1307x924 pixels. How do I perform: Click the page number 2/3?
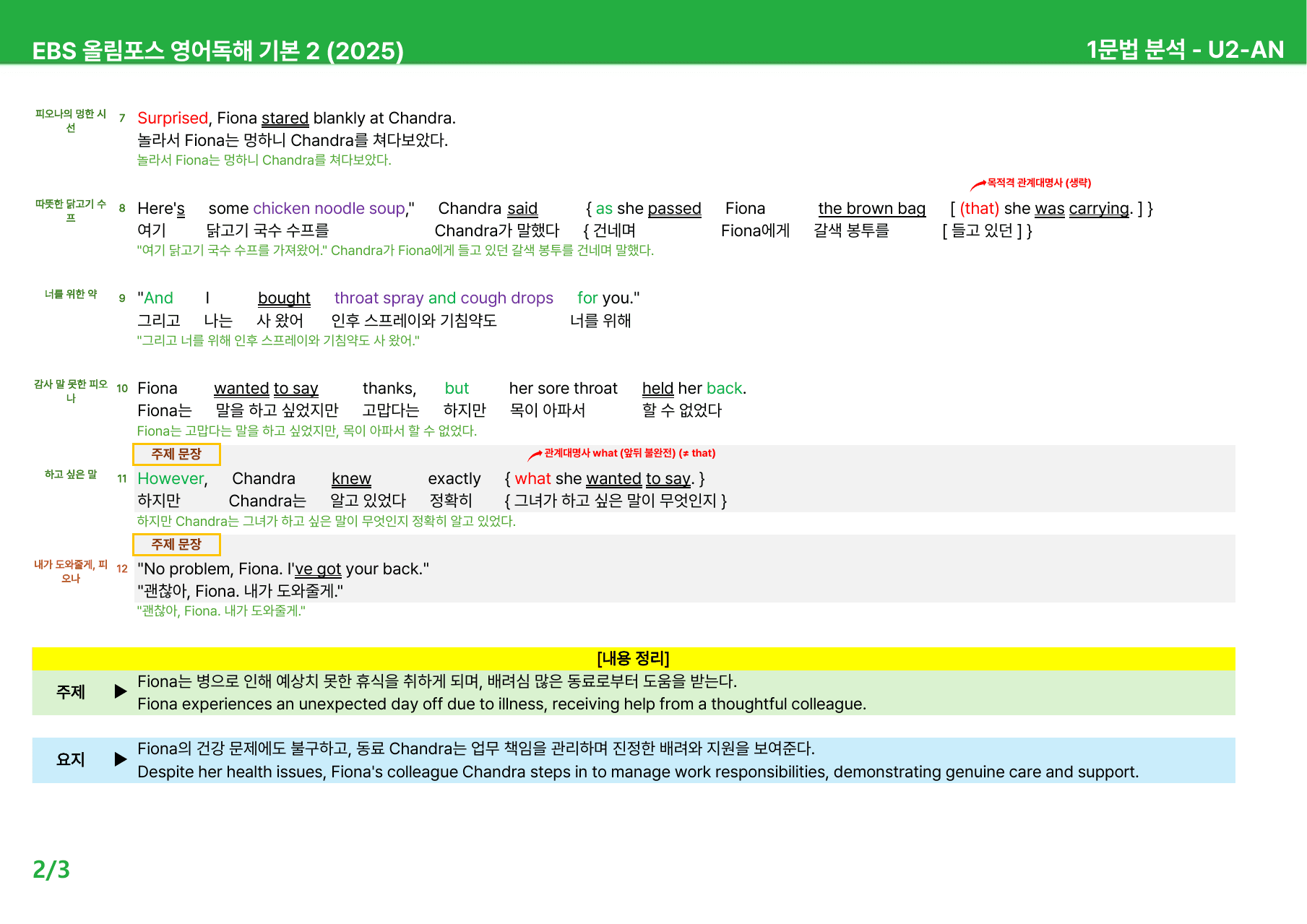click(x=51, y=869)
